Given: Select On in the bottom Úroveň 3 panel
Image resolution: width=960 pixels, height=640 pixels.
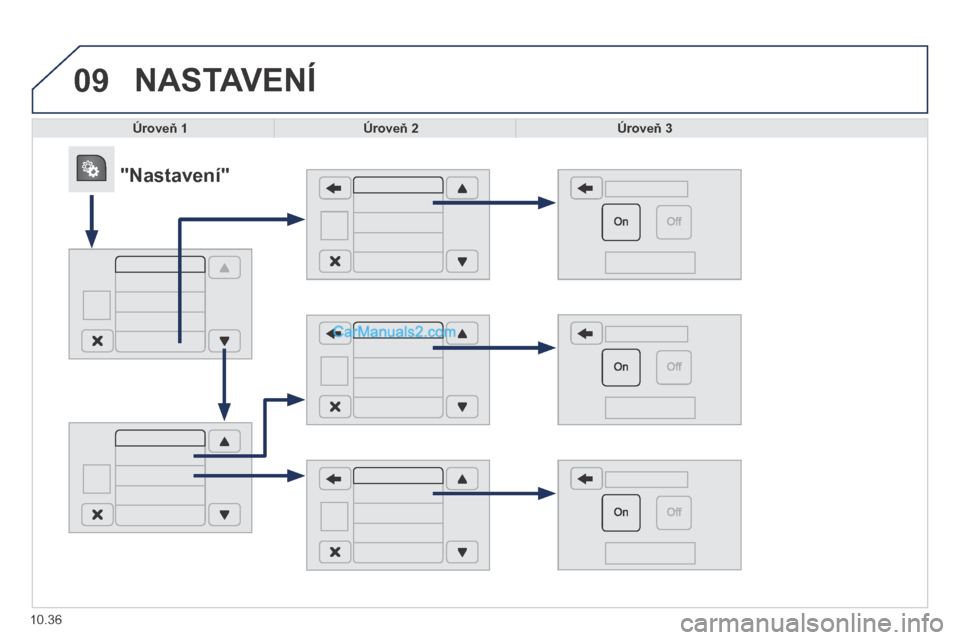Looking at the screenshot, I should [621, 512].
